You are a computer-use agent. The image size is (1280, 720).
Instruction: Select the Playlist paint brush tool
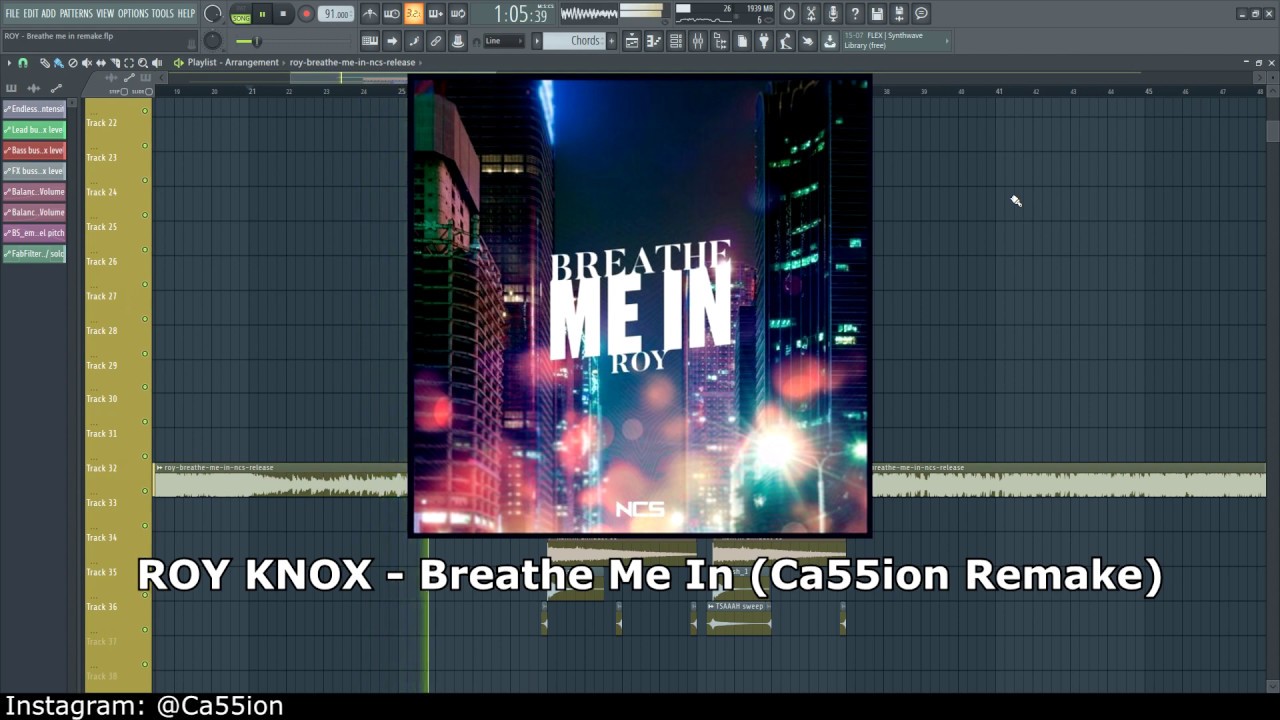tap(59, 63)
